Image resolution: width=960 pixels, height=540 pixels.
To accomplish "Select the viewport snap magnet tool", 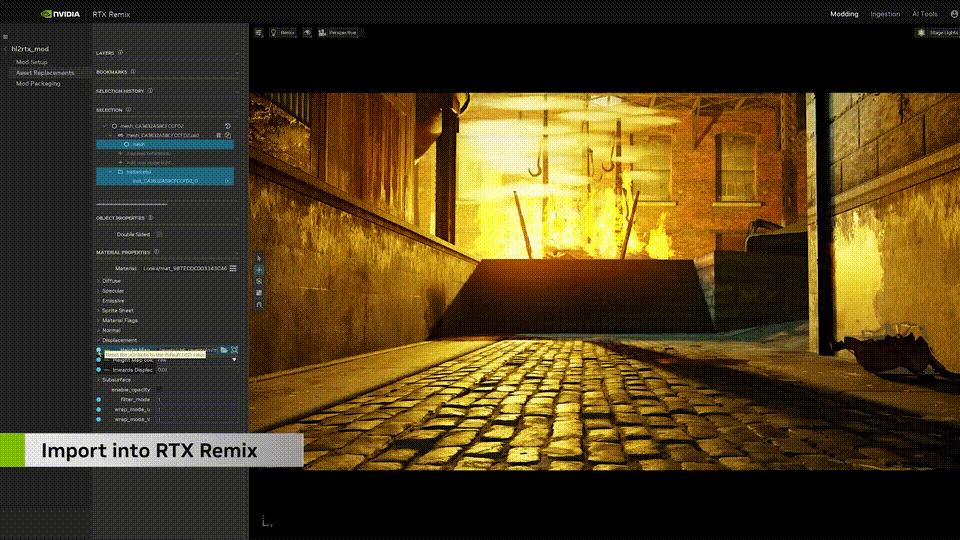I will point(259,304).
